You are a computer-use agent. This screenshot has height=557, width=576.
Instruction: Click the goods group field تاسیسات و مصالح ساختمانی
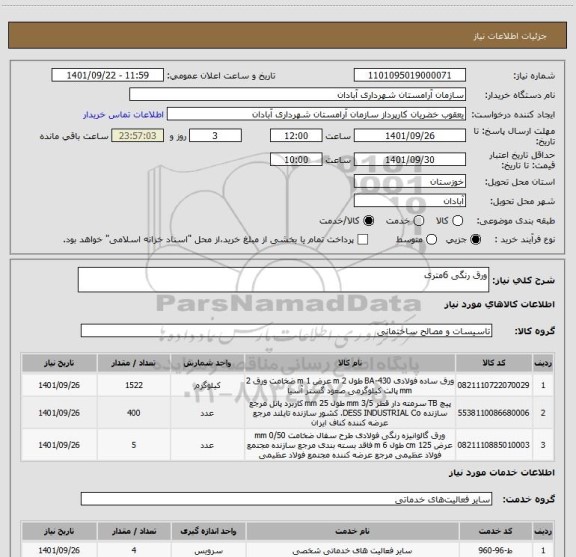286,331
